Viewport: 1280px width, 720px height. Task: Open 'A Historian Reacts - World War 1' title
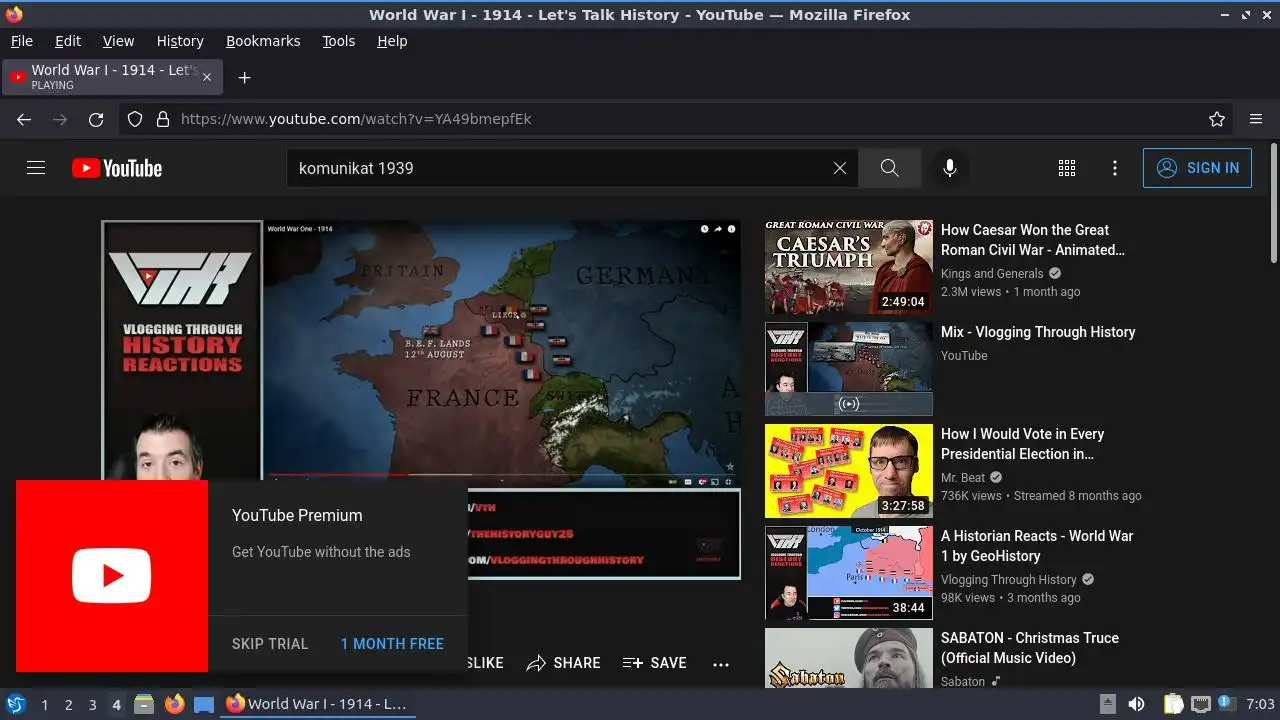tap(1037, 546)
